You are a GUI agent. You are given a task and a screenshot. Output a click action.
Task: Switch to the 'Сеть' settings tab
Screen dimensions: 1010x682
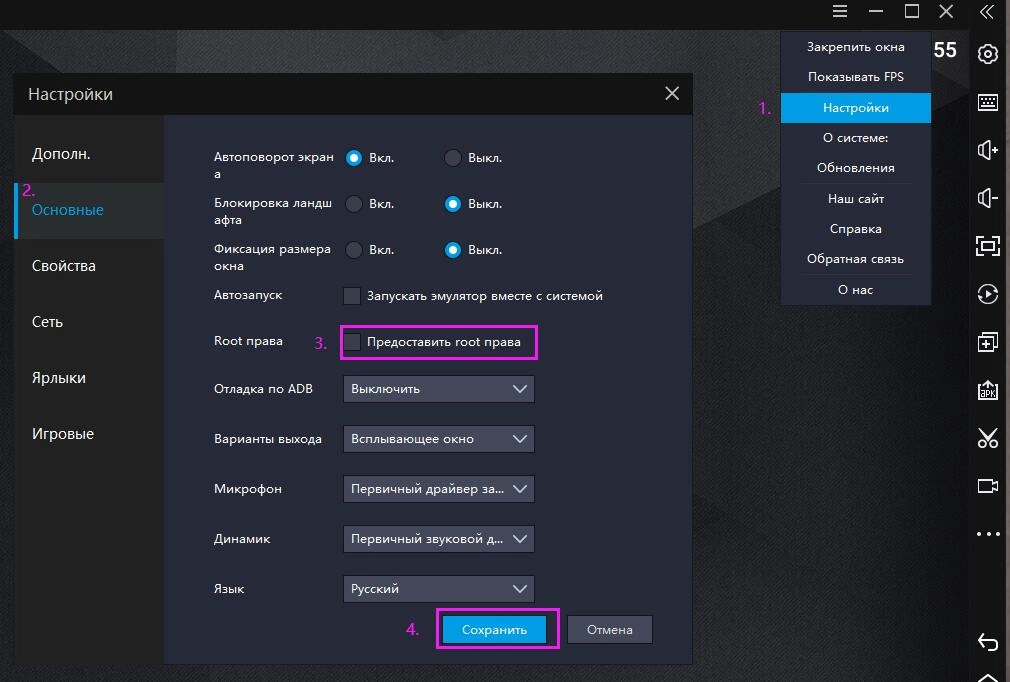pyautogui.click(x=47, y=322)
